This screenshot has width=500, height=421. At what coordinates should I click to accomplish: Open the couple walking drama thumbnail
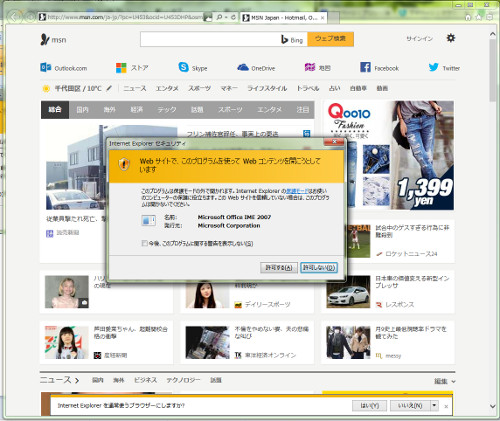[348, 342]
